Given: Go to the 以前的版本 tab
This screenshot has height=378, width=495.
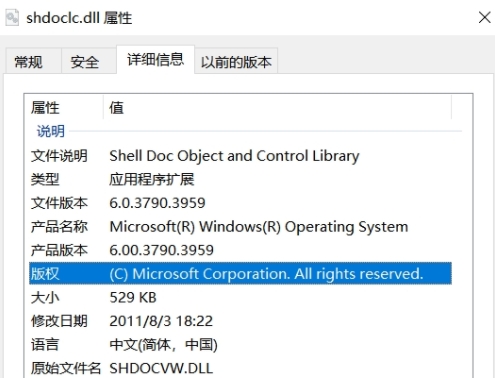Looking at the screenshot, I should click(236, 62).
